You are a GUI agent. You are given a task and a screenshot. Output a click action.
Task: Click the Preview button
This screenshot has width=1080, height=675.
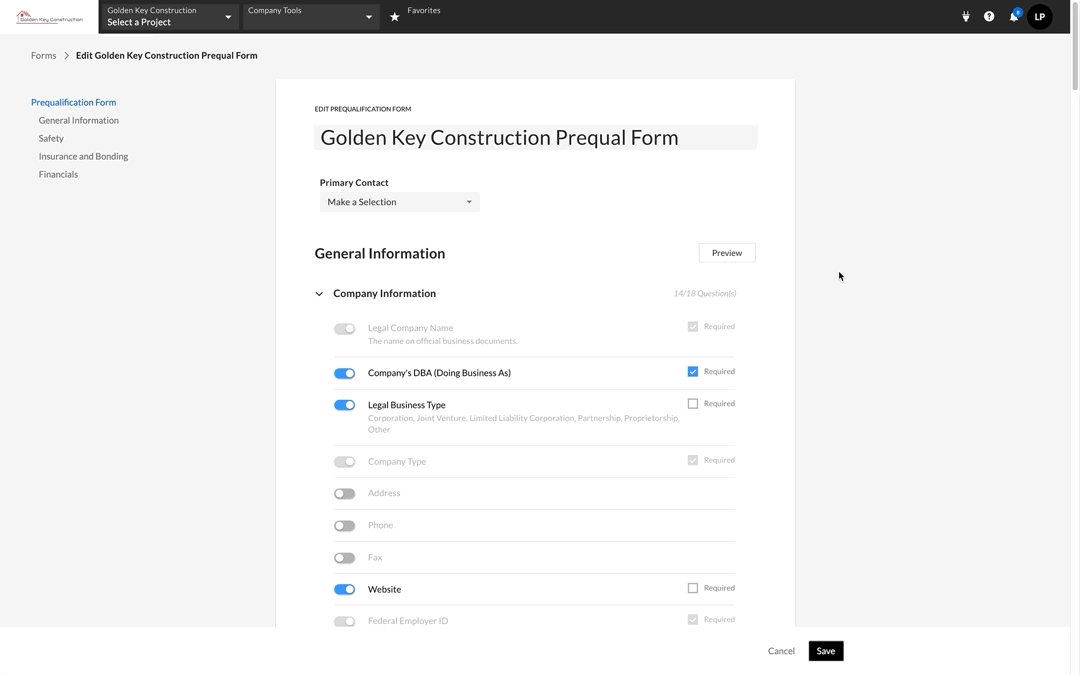coord(727,253)
